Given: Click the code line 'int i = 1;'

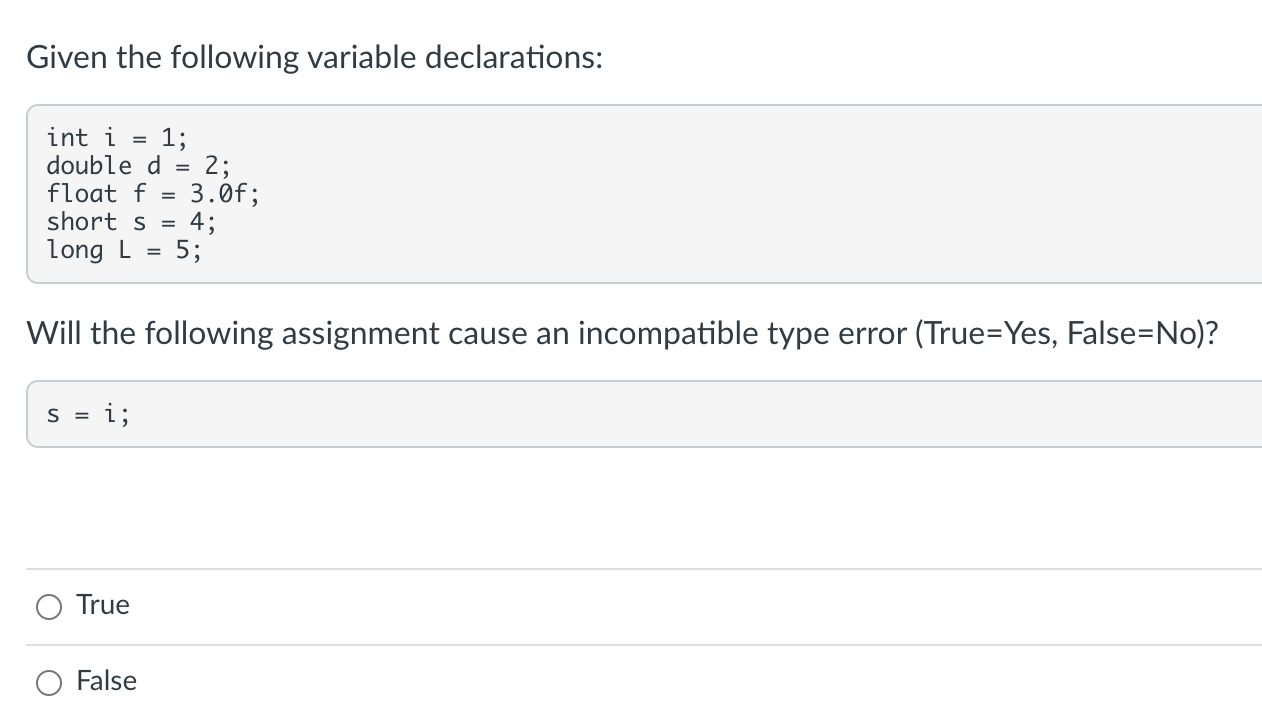Looking at the screenshot, I should pyautogui.click(x=113, y=138).
